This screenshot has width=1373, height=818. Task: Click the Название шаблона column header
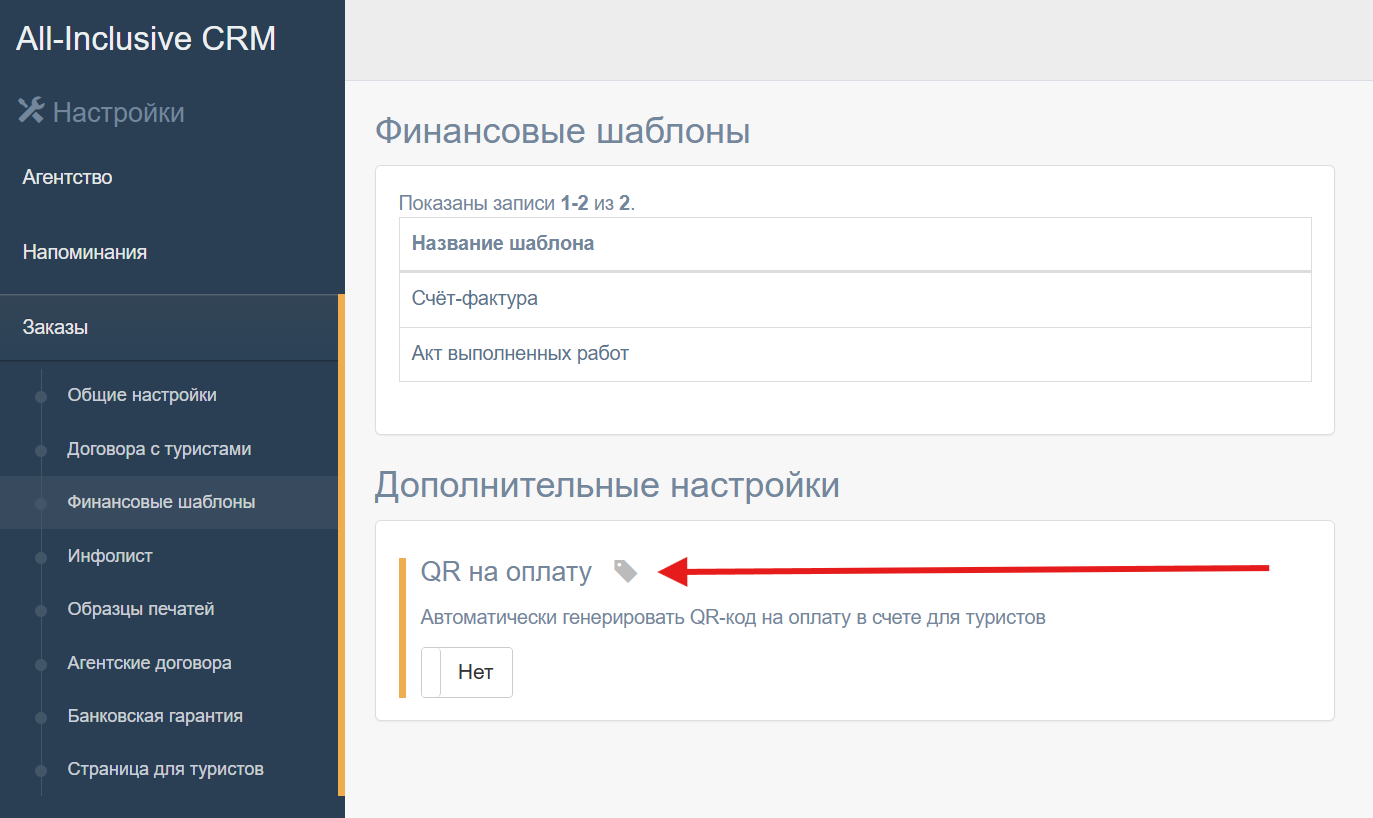pos(503,243)
